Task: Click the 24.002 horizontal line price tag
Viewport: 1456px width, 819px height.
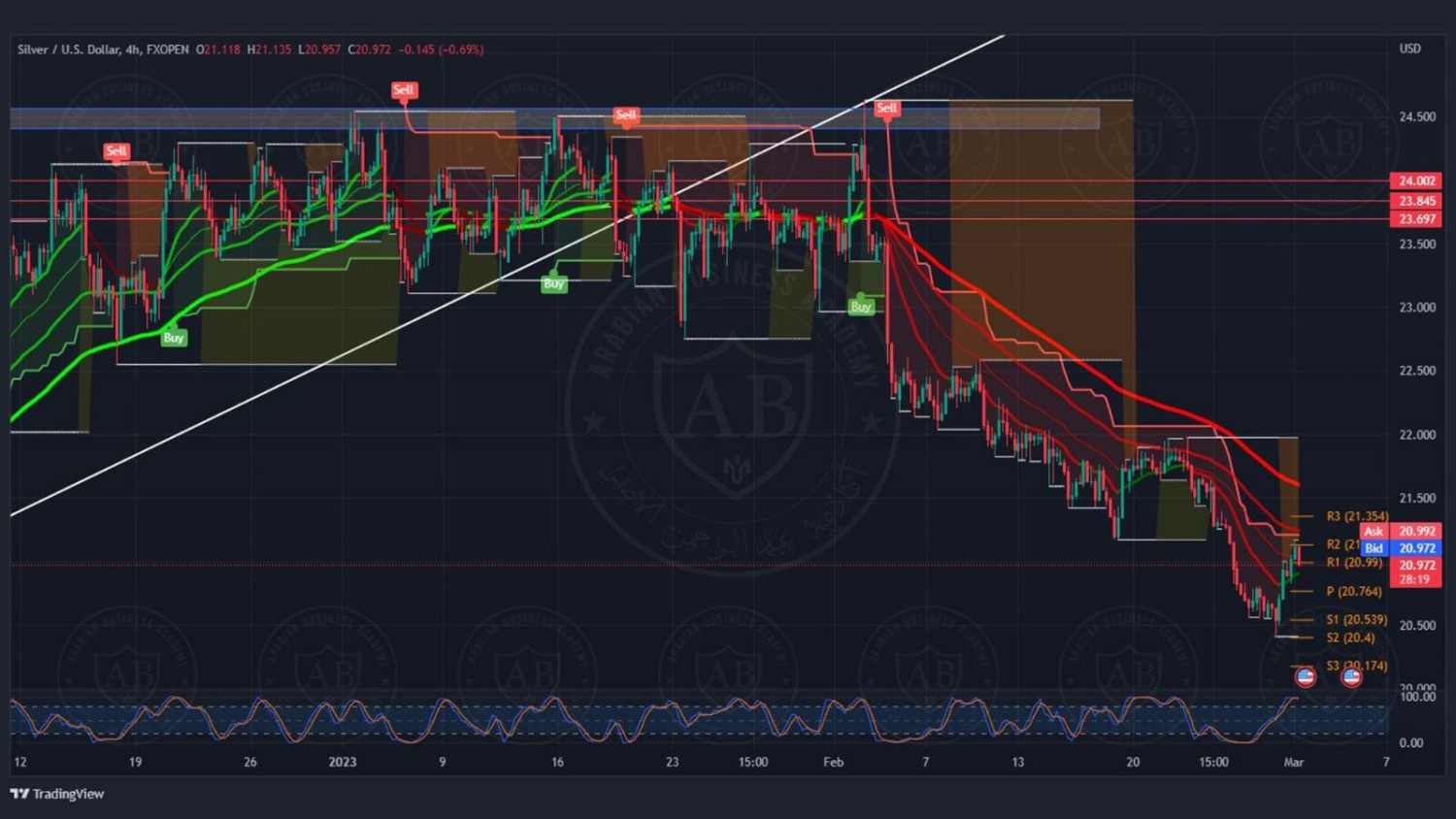Action: pos(1415,180)
